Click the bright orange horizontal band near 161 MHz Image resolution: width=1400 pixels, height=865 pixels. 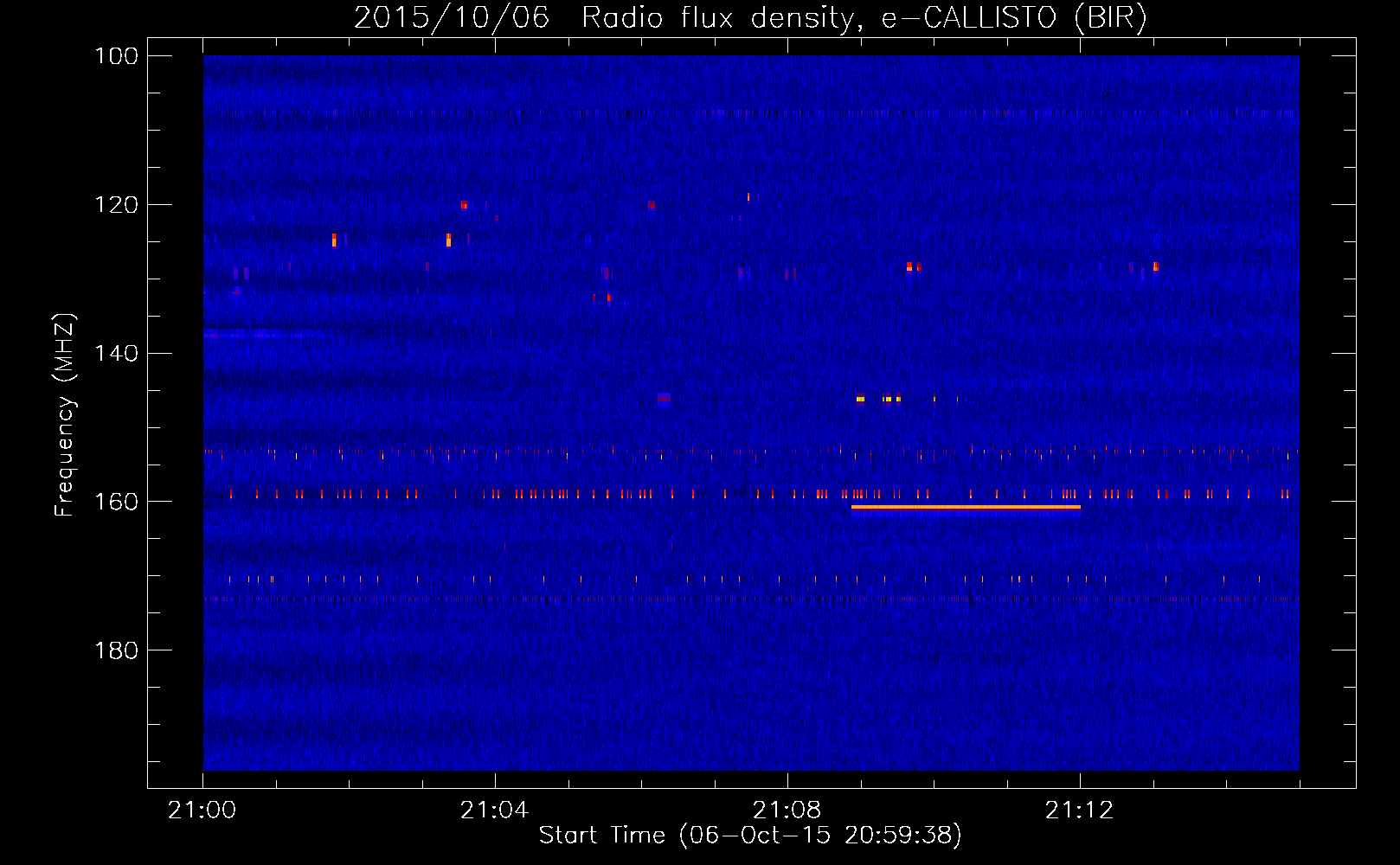966,508
